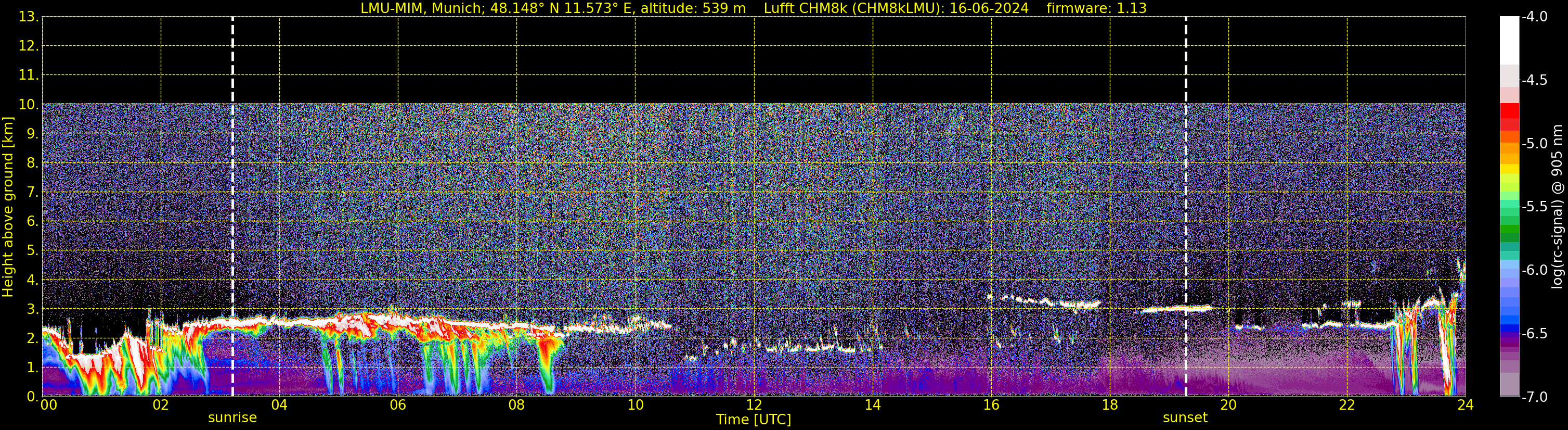Click the '18' time axis tick label

pyautogui.click(x=1110, y=405)
